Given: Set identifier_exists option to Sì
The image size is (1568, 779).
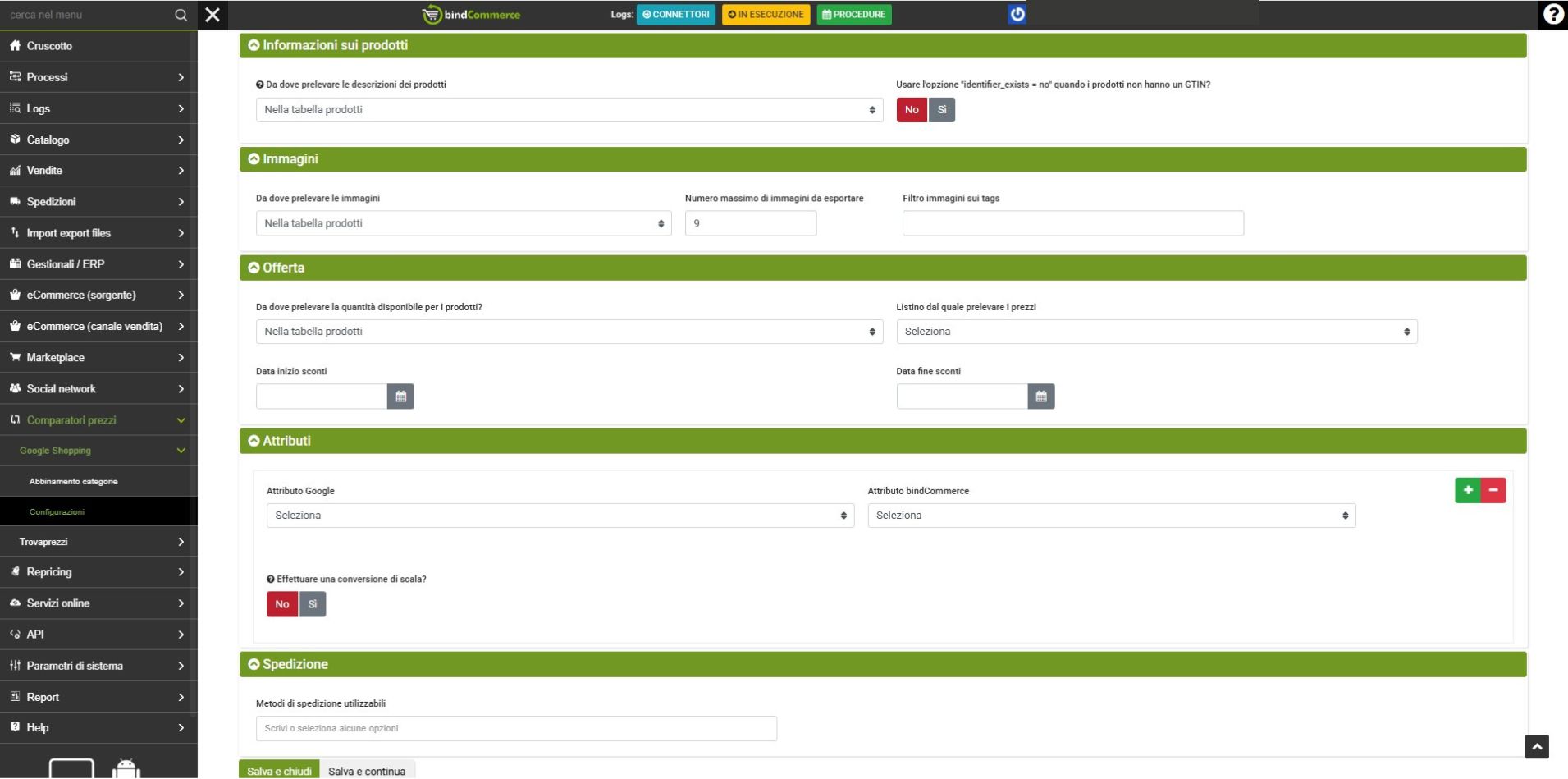Looking at the screenshot, I should click(942, 110).
